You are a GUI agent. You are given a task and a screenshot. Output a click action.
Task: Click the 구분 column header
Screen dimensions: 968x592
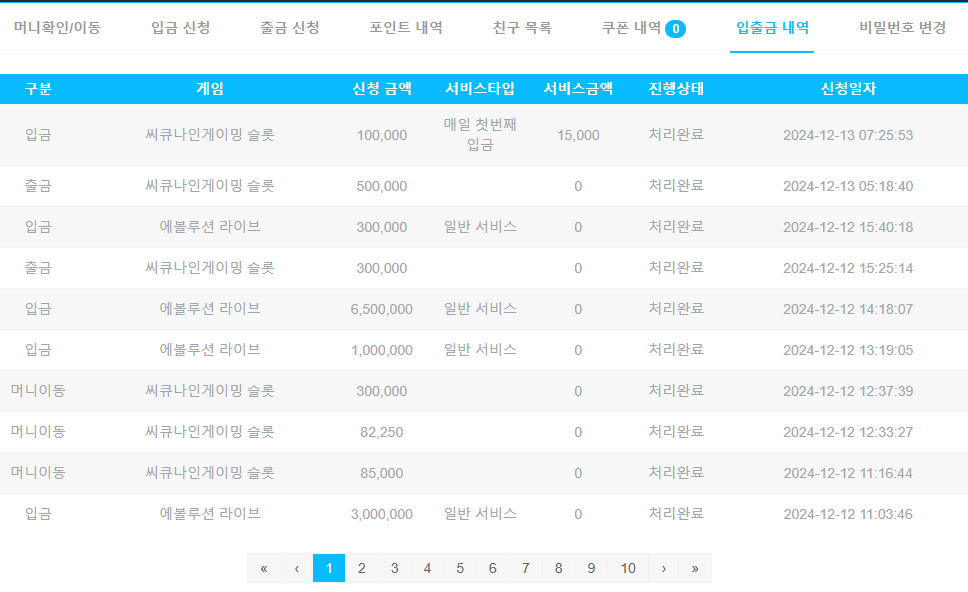(38, 89)
